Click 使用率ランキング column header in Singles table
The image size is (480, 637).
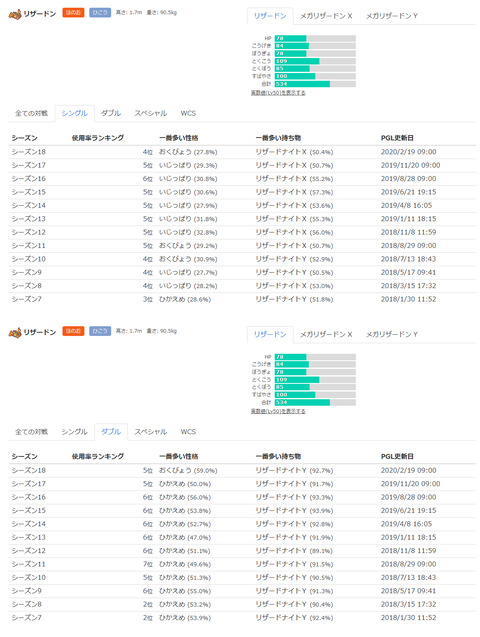tap(98, 138)
